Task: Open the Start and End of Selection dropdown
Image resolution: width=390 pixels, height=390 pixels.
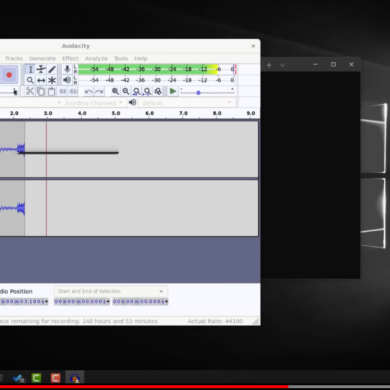Action: click(x=110, y=291)
